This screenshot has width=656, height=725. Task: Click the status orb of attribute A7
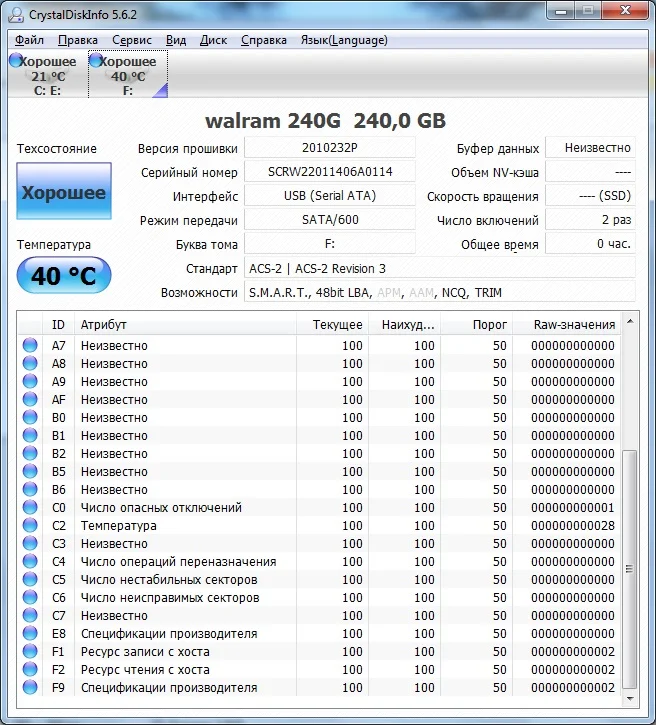(30, 345)
